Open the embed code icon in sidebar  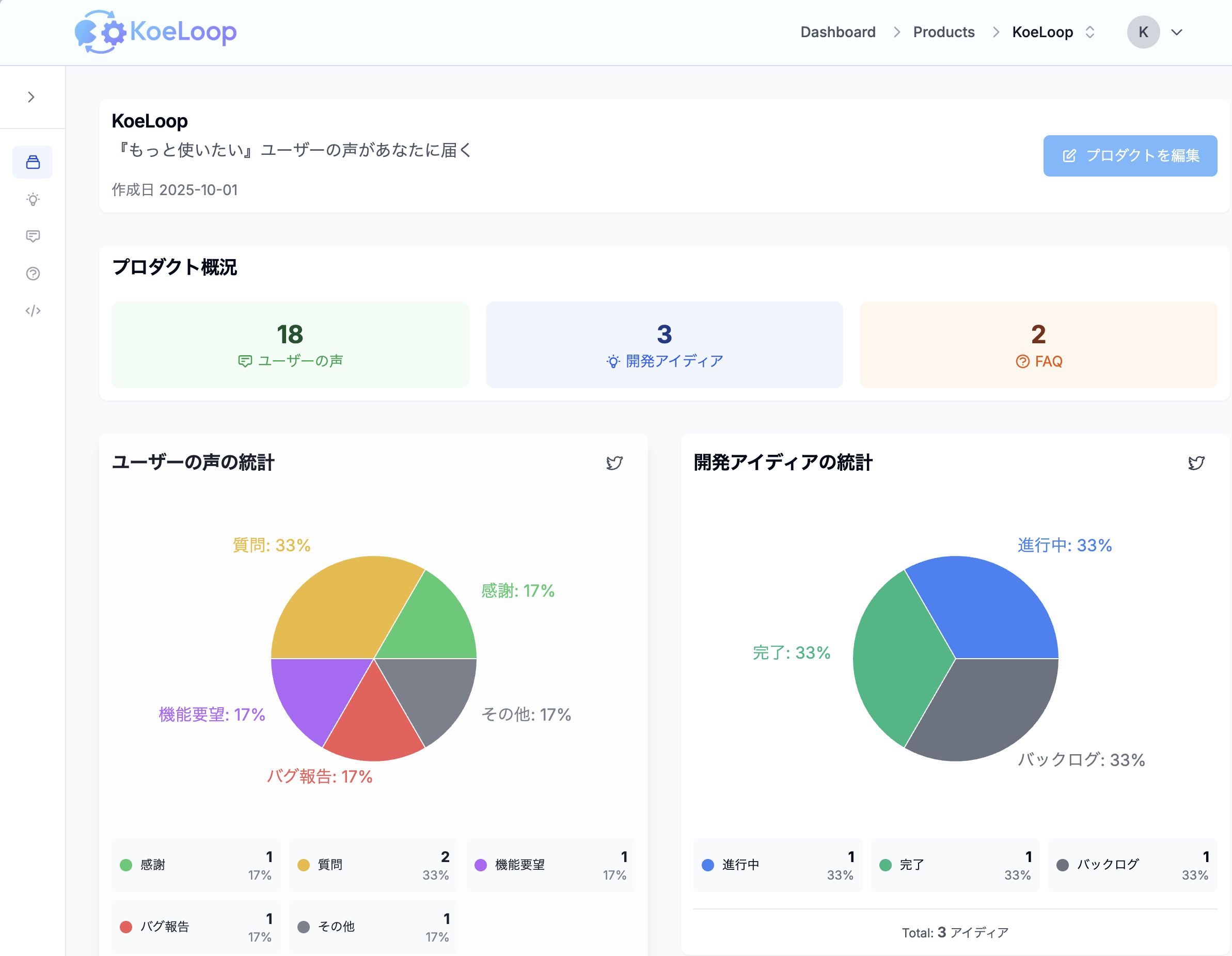tap(32, 310)
